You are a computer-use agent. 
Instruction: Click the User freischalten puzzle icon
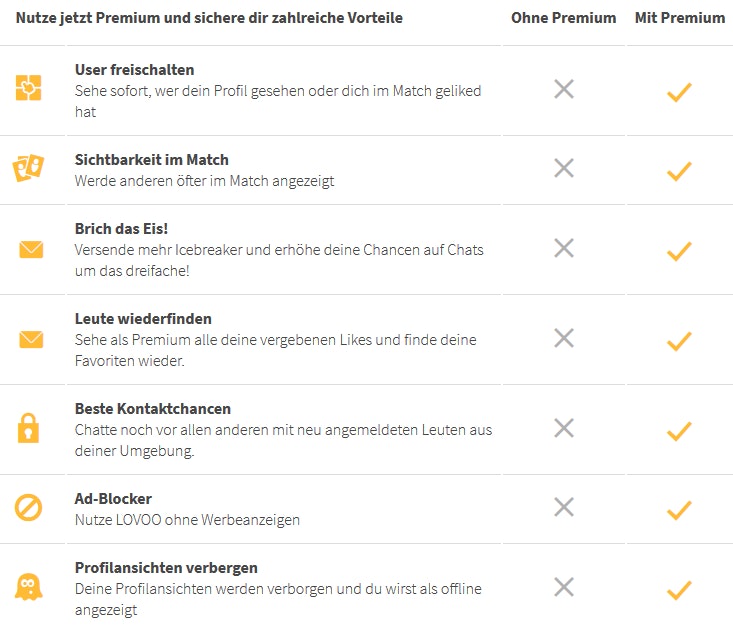[29, 89]
